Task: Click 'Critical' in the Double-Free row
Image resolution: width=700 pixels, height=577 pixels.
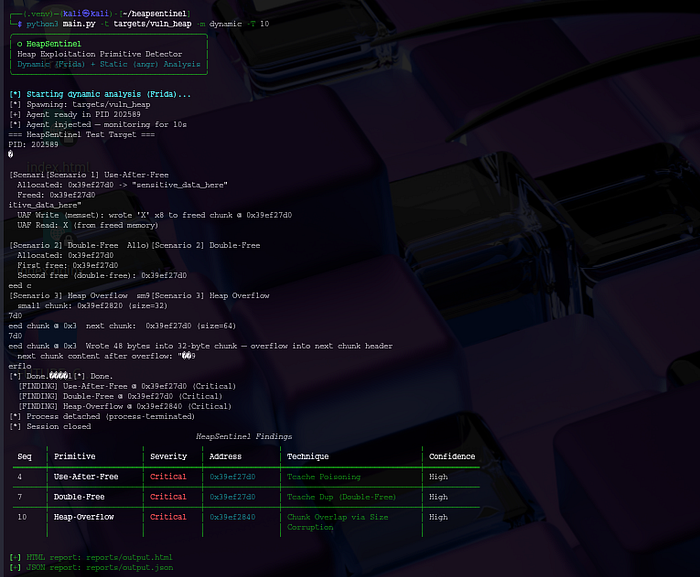Action: [168, 497]
